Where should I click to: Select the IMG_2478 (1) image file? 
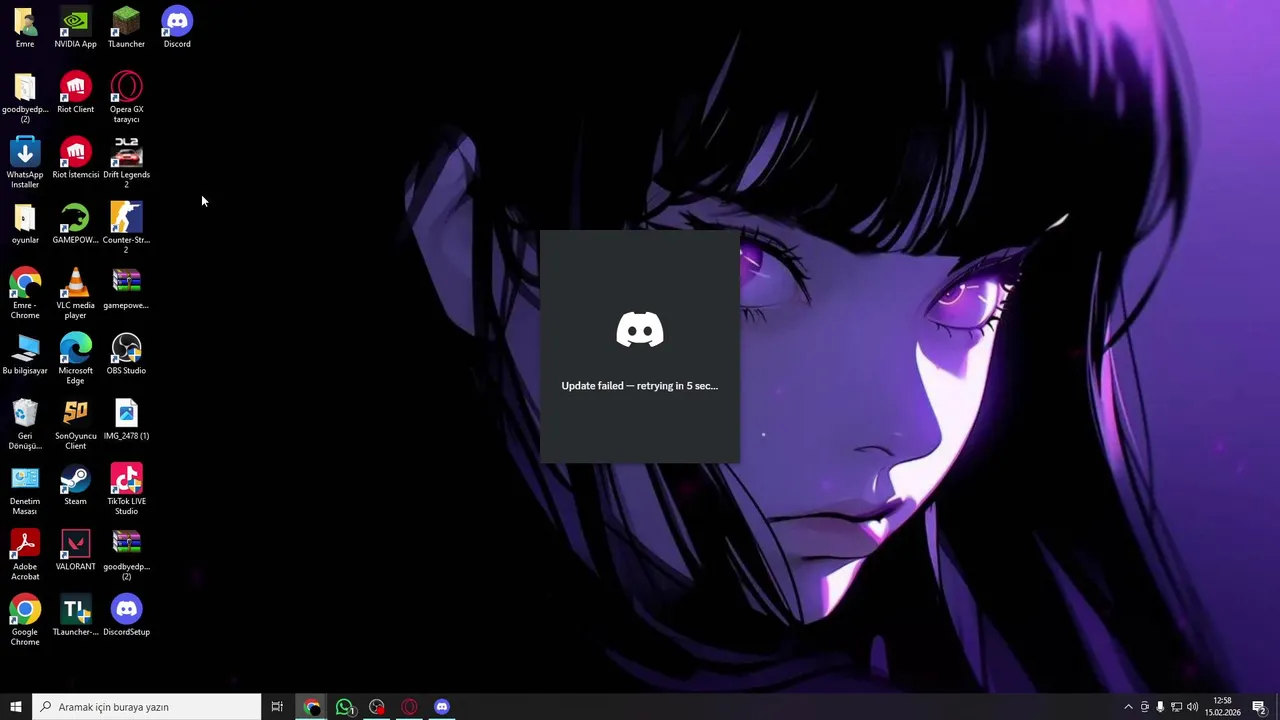pyautogui.click(x=126, y=419)
